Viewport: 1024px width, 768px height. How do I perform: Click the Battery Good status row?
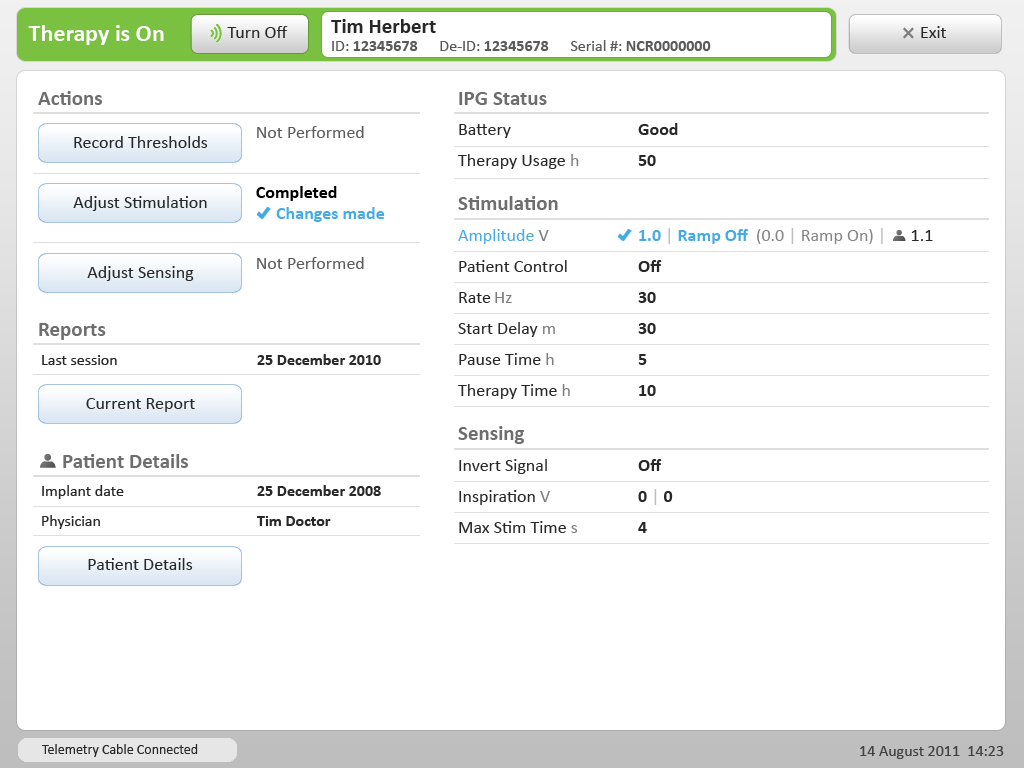click(657, 130)
